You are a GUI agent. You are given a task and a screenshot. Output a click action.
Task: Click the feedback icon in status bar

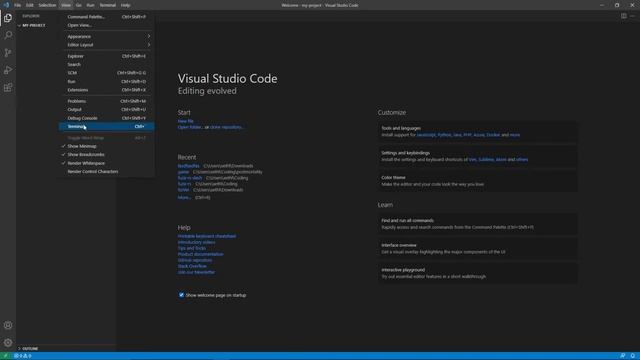pyautogui.click(x=622, y=356)
